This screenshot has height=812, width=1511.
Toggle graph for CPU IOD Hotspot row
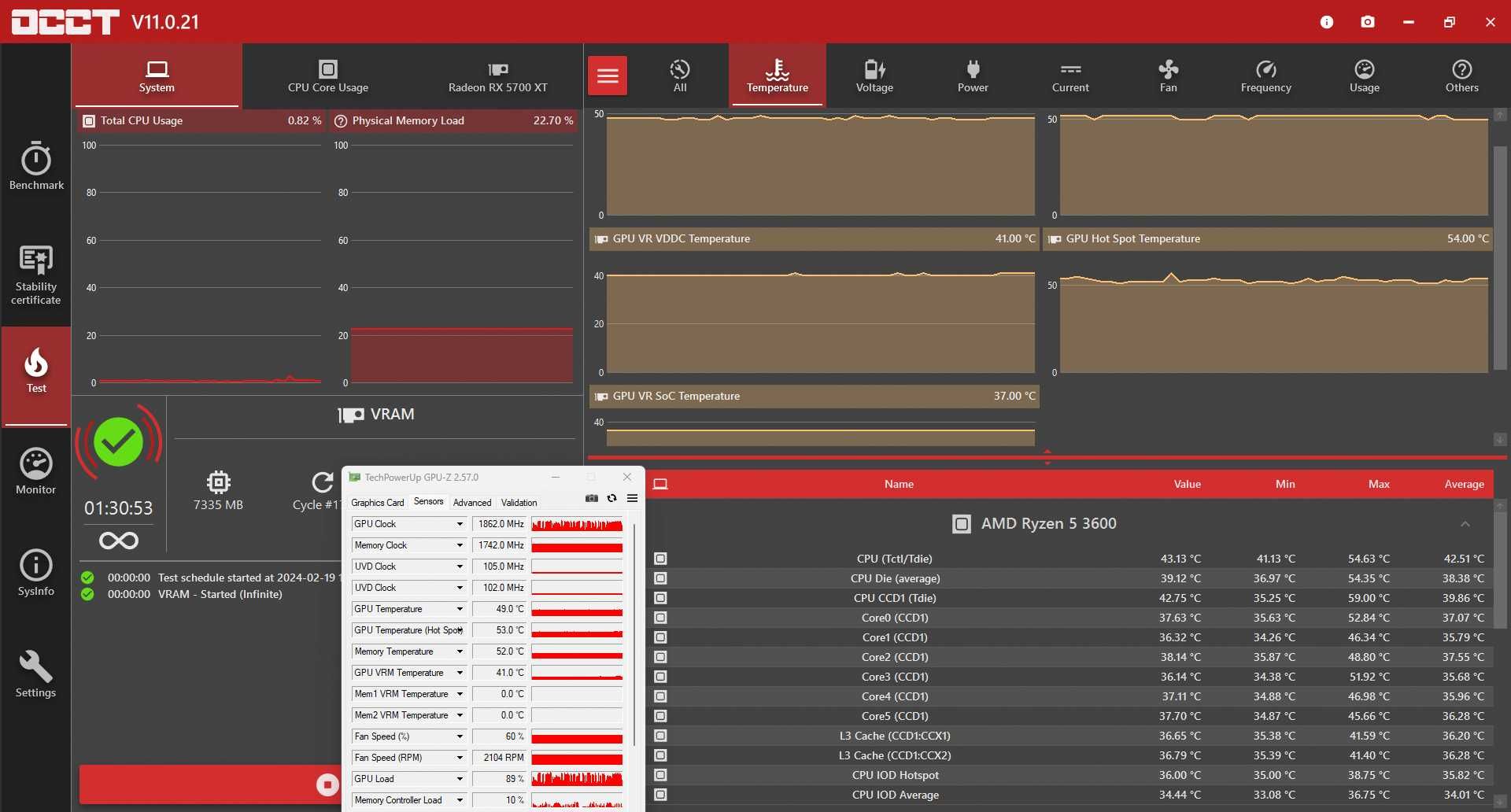(x=661, y=775)
